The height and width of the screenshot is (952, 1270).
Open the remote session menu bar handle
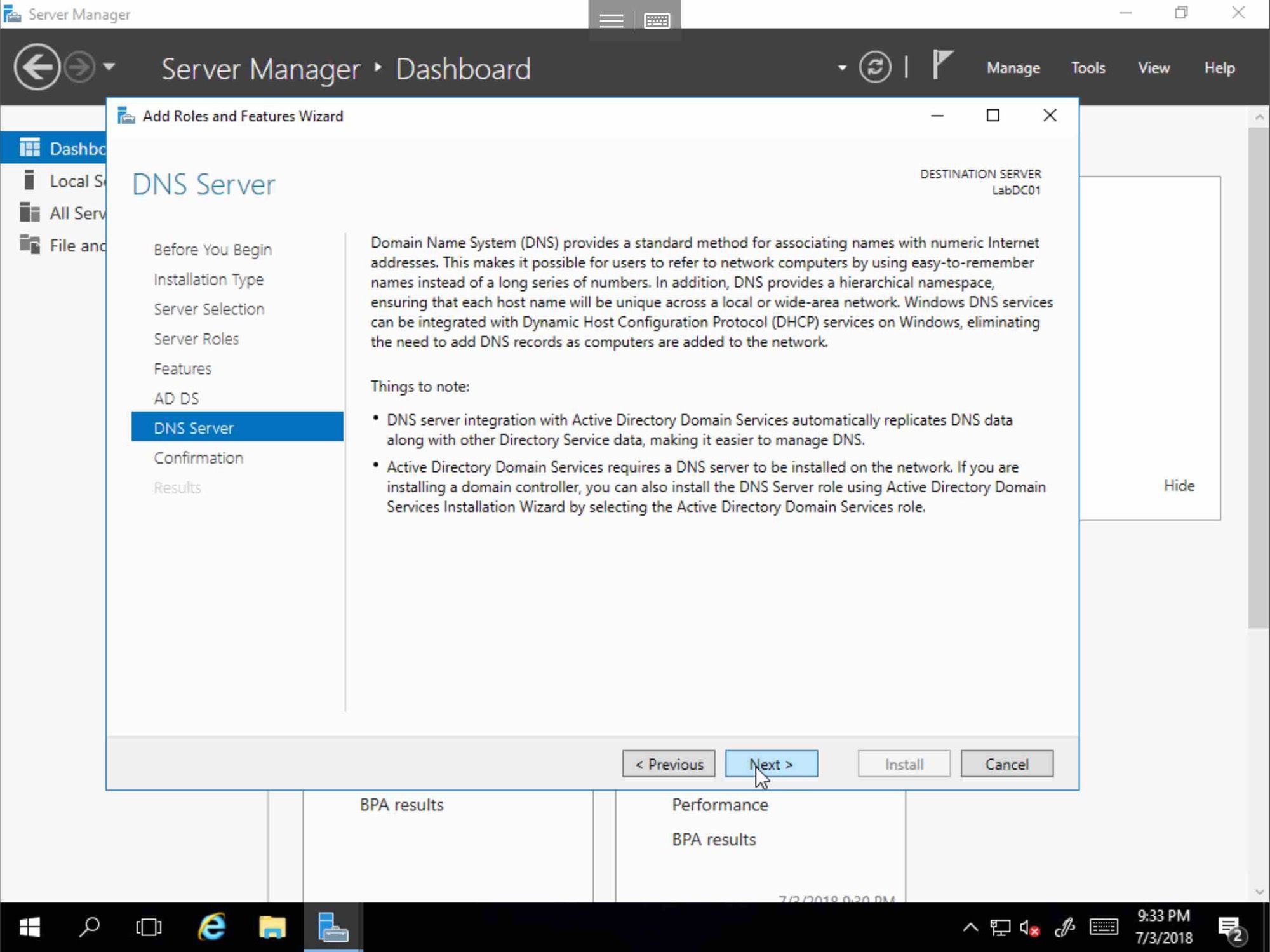coord(612,20)
